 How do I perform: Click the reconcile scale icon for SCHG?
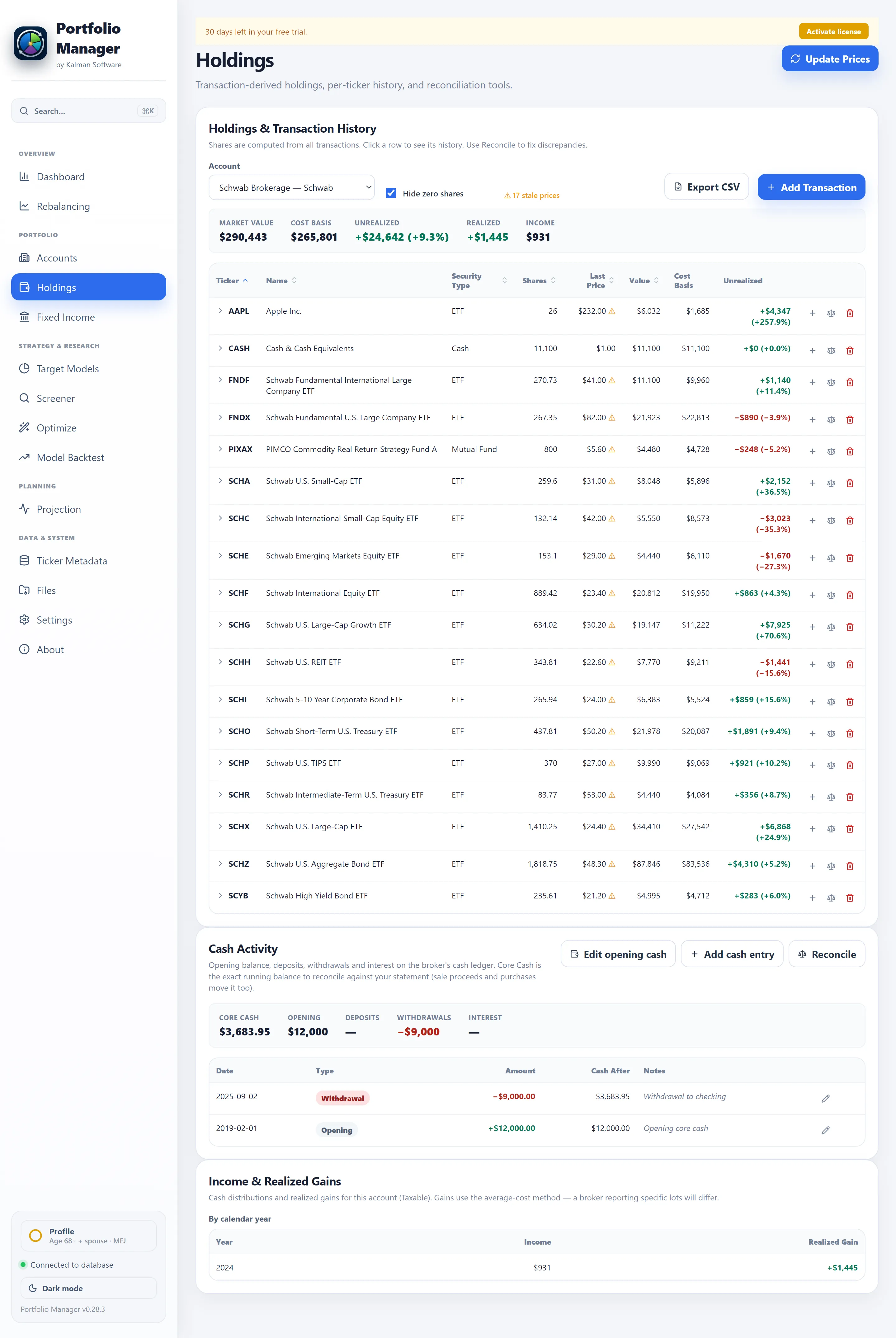[831, 627]
